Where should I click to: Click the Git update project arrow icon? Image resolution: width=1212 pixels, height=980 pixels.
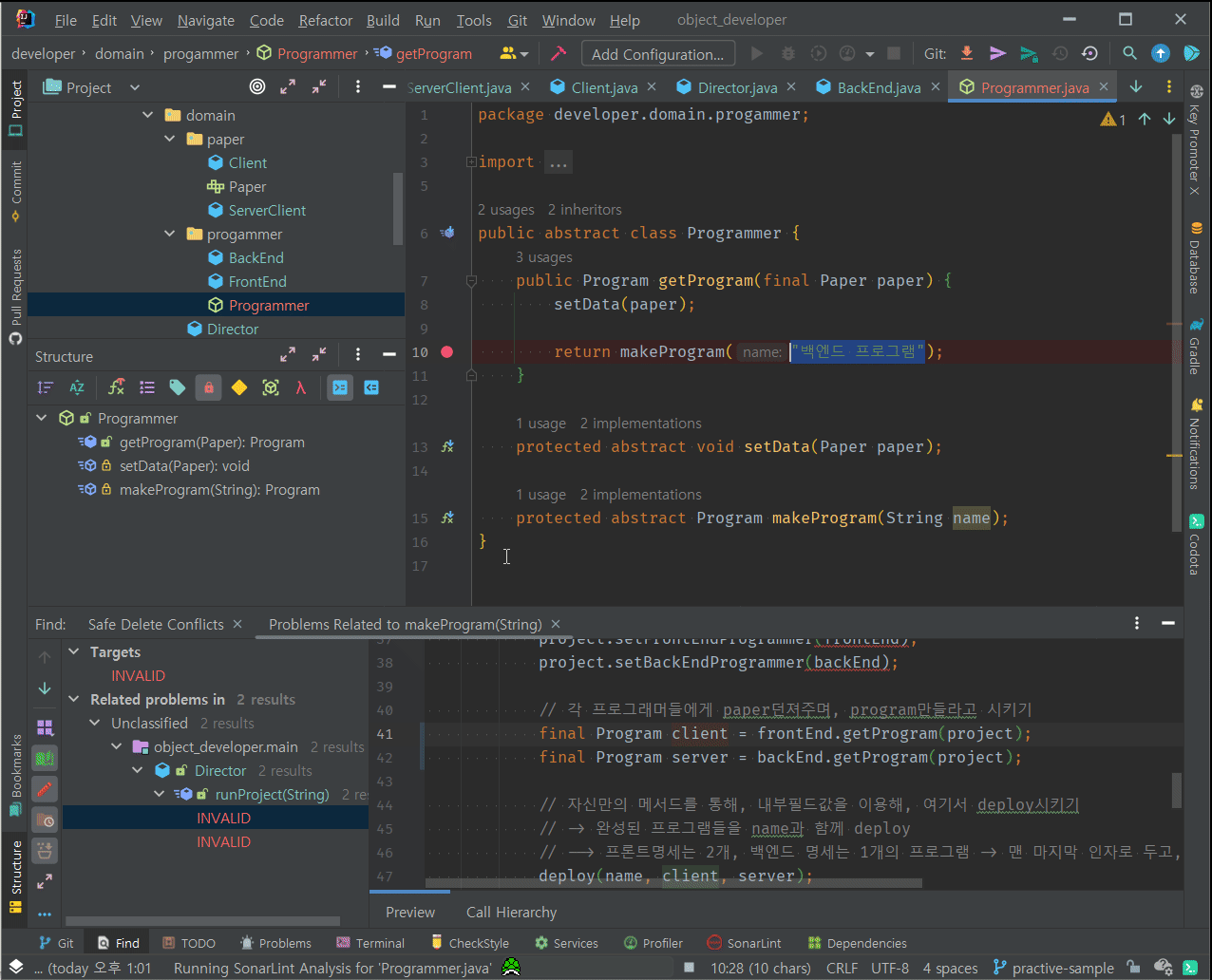coord(967,54)
